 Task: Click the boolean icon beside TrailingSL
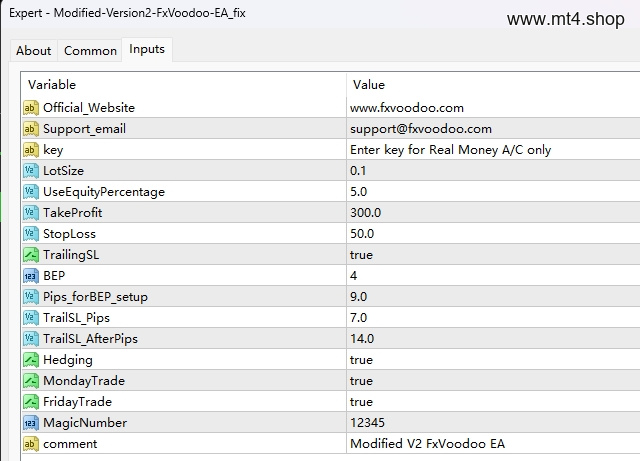(x=31, y=255)
